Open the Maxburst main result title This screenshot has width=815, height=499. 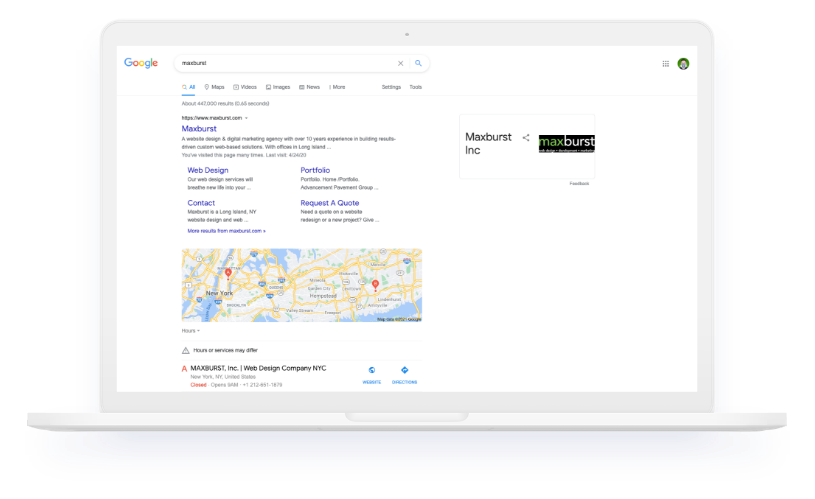[x=199, y=129]
